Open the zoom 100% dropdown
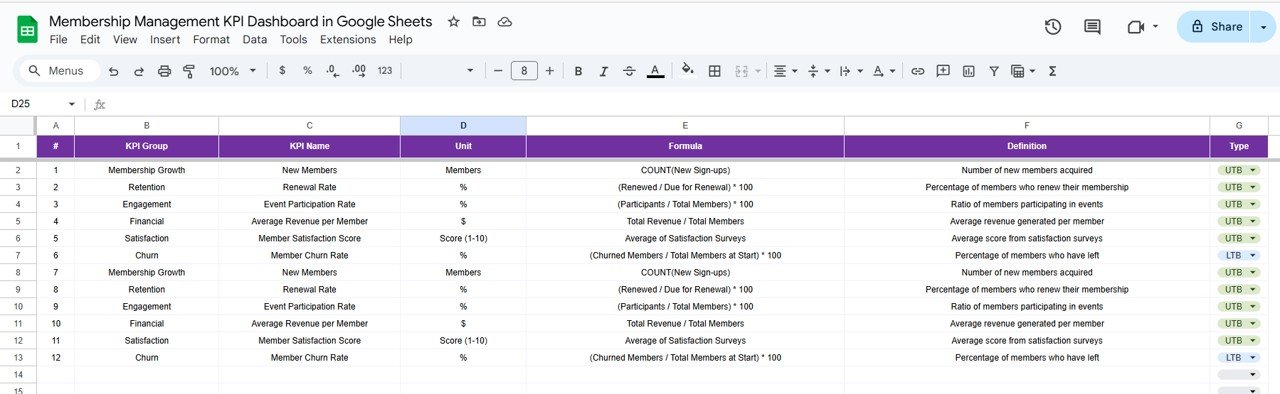1280x394 pixels. [232, 71]
